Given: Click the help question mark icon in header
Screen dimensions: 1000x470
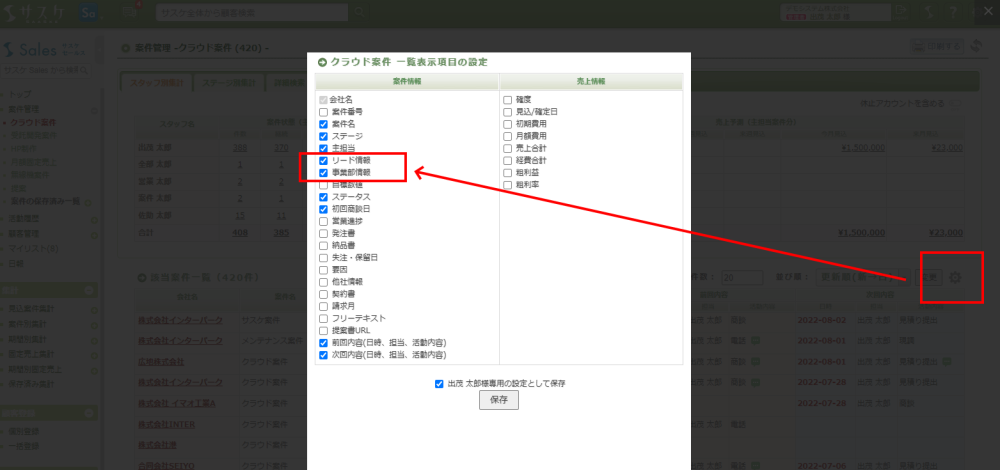Looking at the screenshot, I should pyautogui.click(x=952, y=13).
